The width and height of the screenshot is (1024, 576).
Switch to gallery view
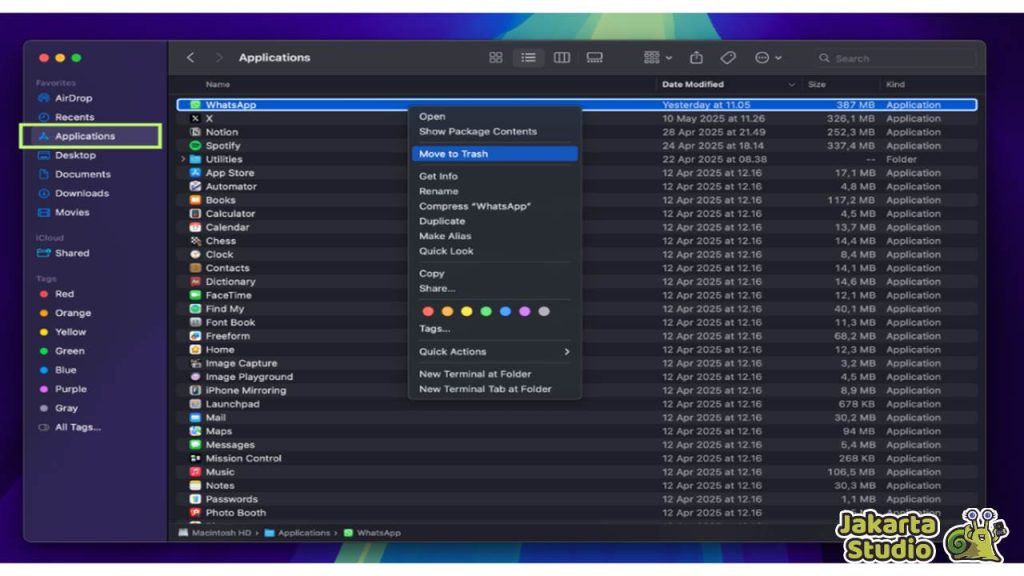[594, 57]
